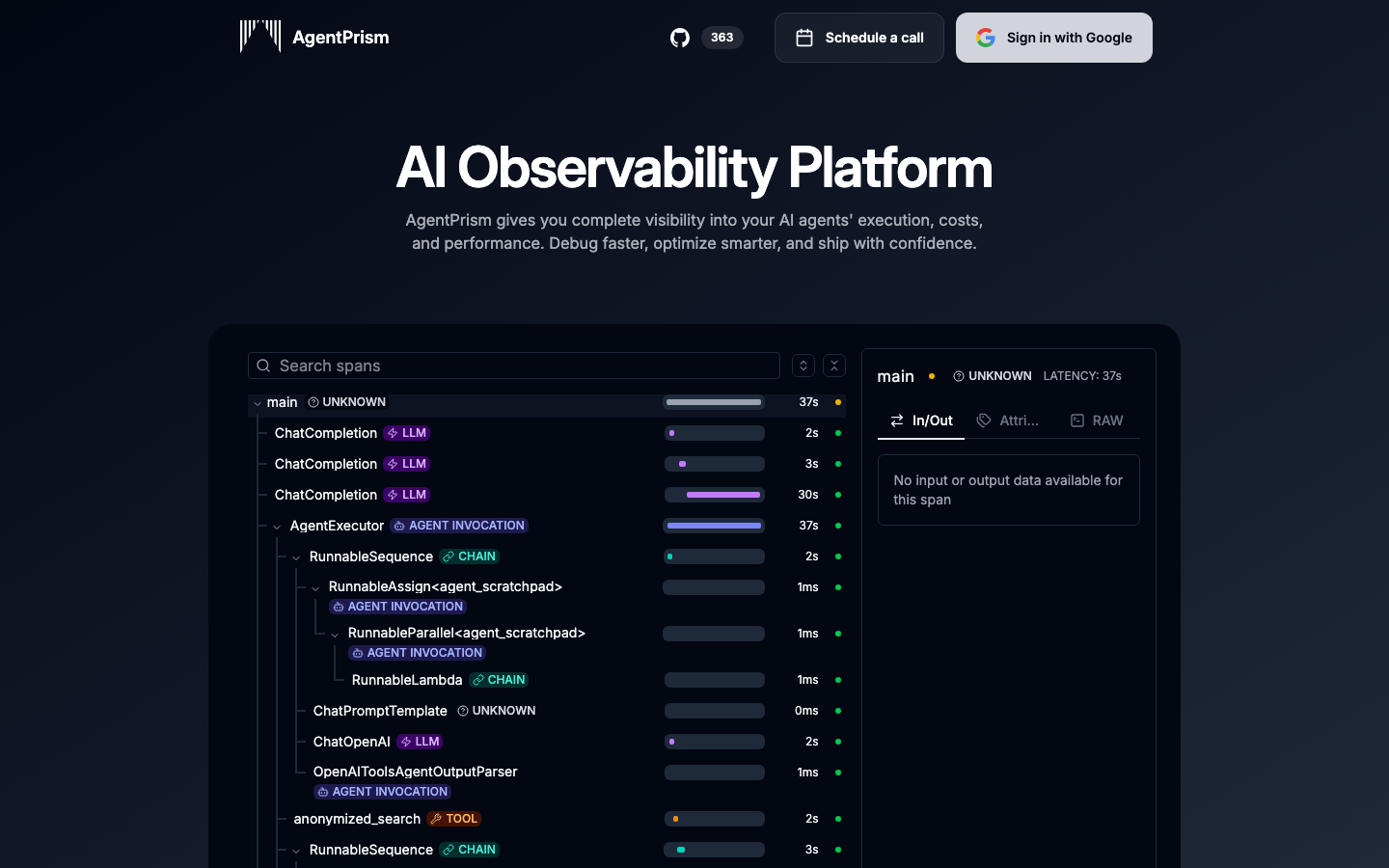This screenshot has height=868, width=1389.
Task: Collapse the main span tree node
Action: pyautogui.click(x=258, y=403)
